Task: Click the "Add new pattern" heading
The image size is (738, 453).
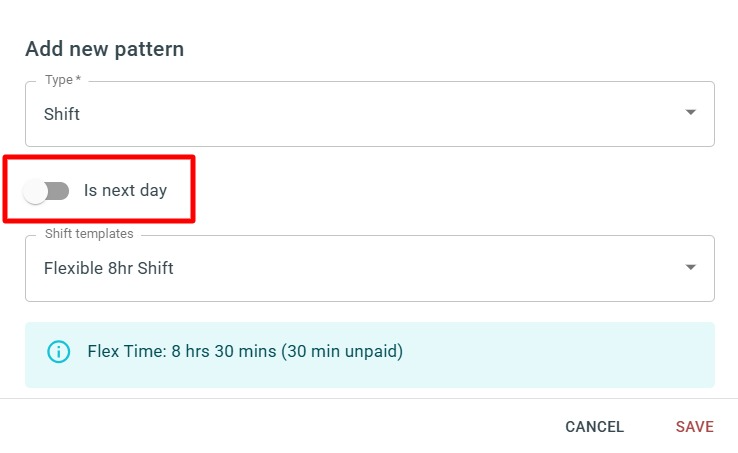Action: [104, 49]
